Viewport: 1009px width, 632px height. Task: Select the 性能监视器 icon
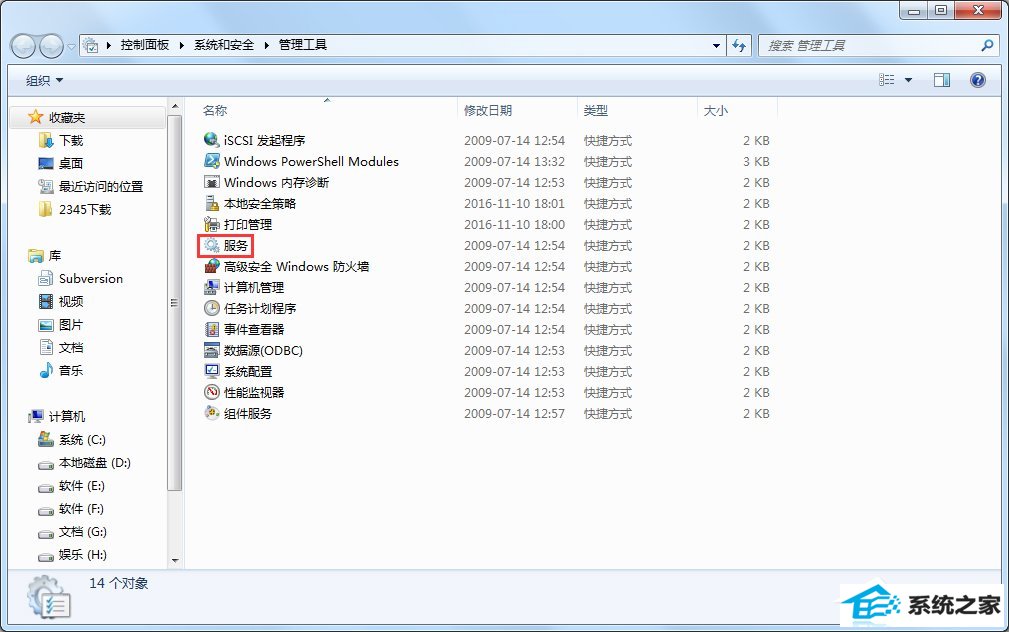211,392
